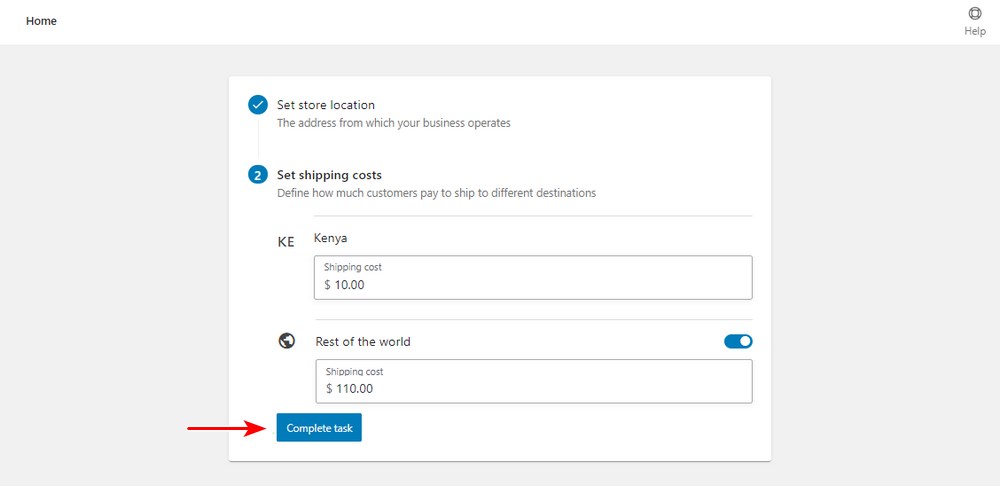Click the completed checkmark for store location

[x=258, y=105]
